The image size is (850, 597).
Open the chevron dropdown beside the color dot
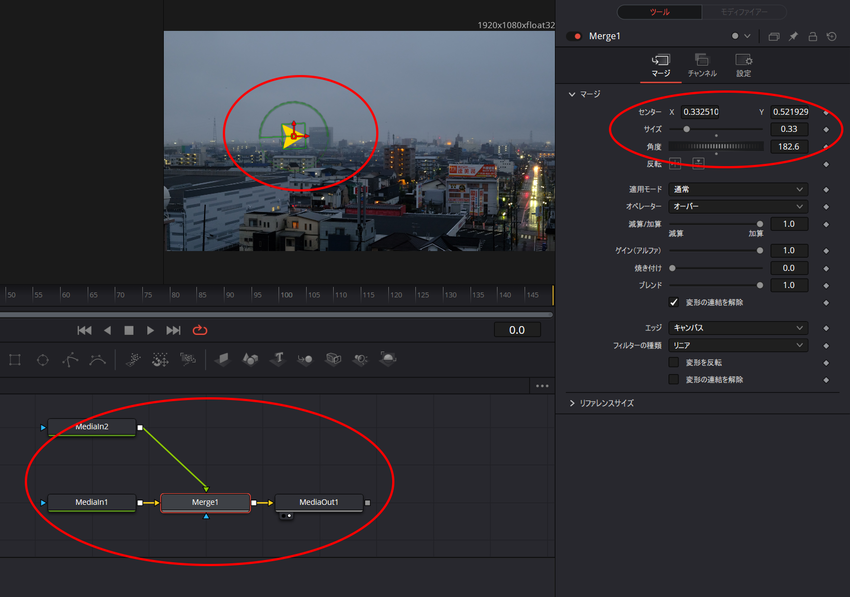[748, 36]
